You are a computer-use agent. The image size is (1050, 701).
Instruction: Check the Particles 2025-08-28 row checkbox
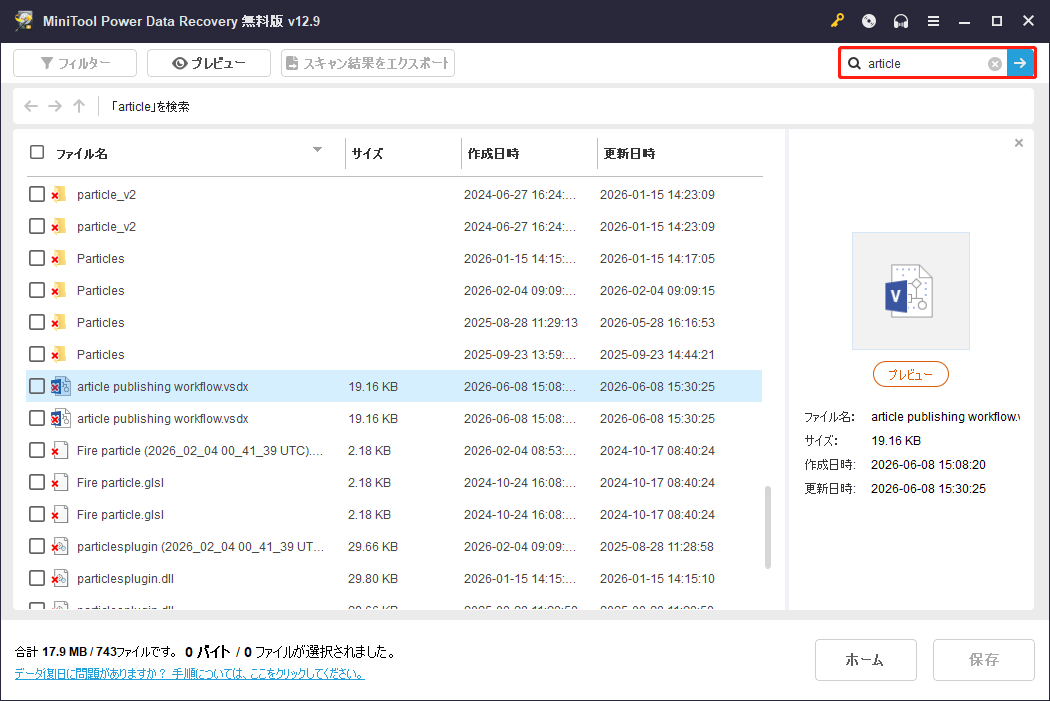point(37,322)
